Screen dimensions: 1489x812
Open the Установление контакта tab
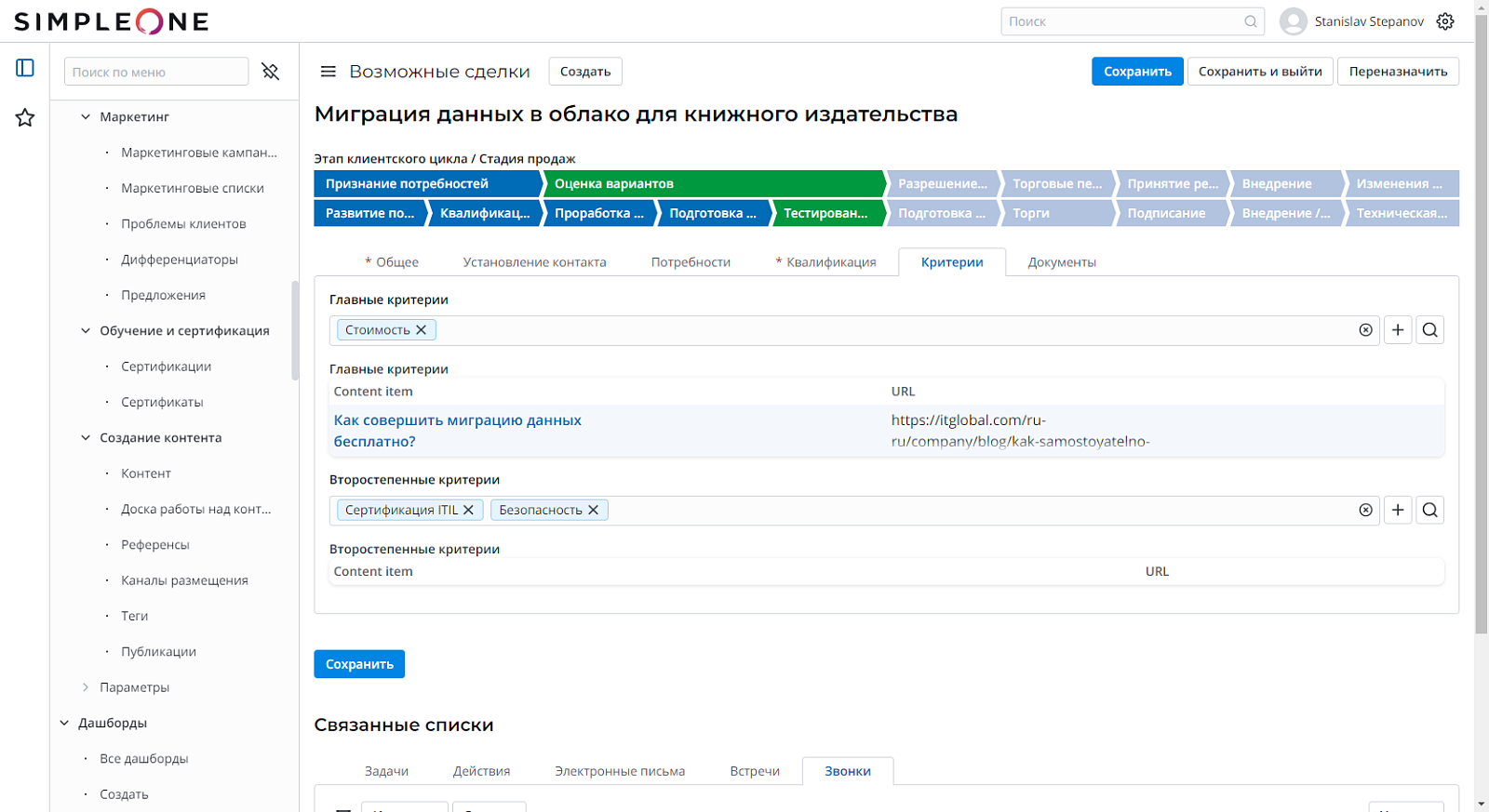coord(534,262)
